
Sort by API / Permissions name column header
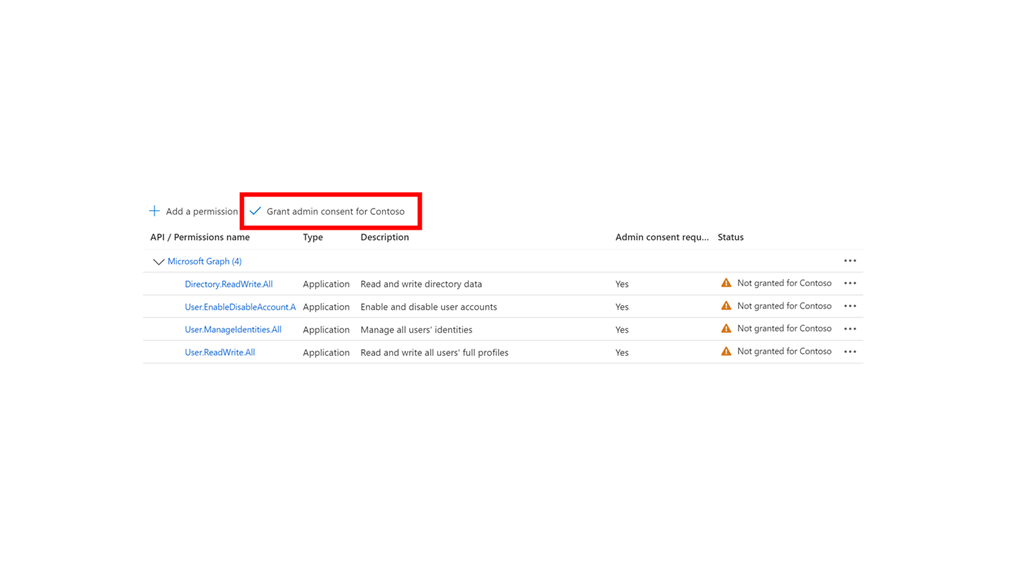200,237
